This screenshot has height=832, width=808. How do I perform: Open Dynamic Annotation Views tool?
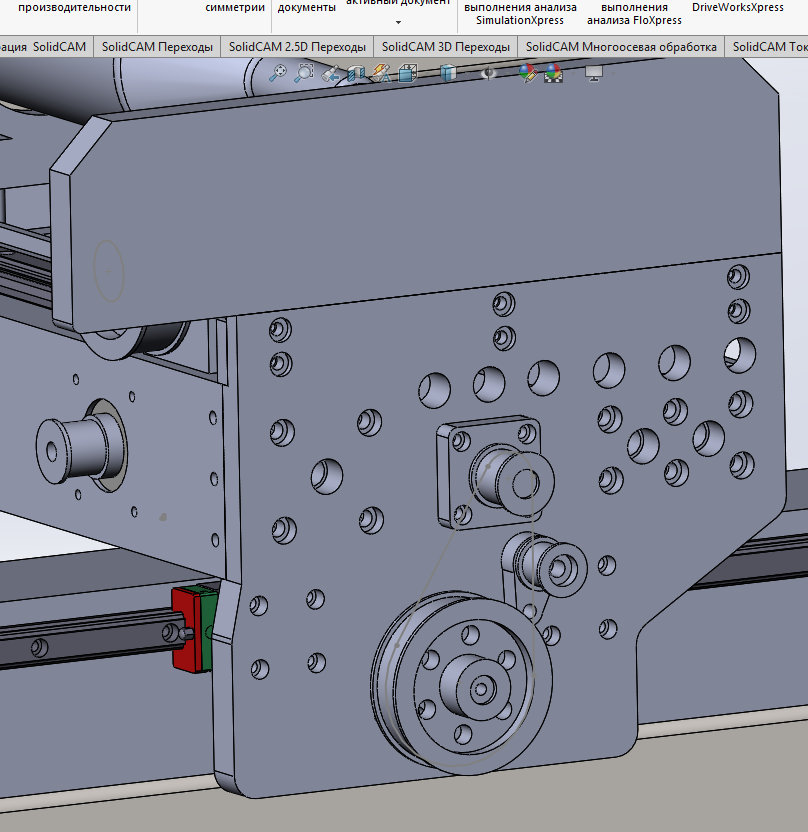point(381,73)
